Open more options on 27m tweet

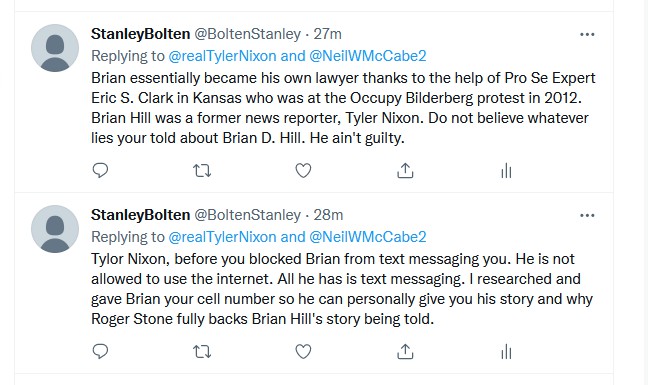(x=587, y=34)
